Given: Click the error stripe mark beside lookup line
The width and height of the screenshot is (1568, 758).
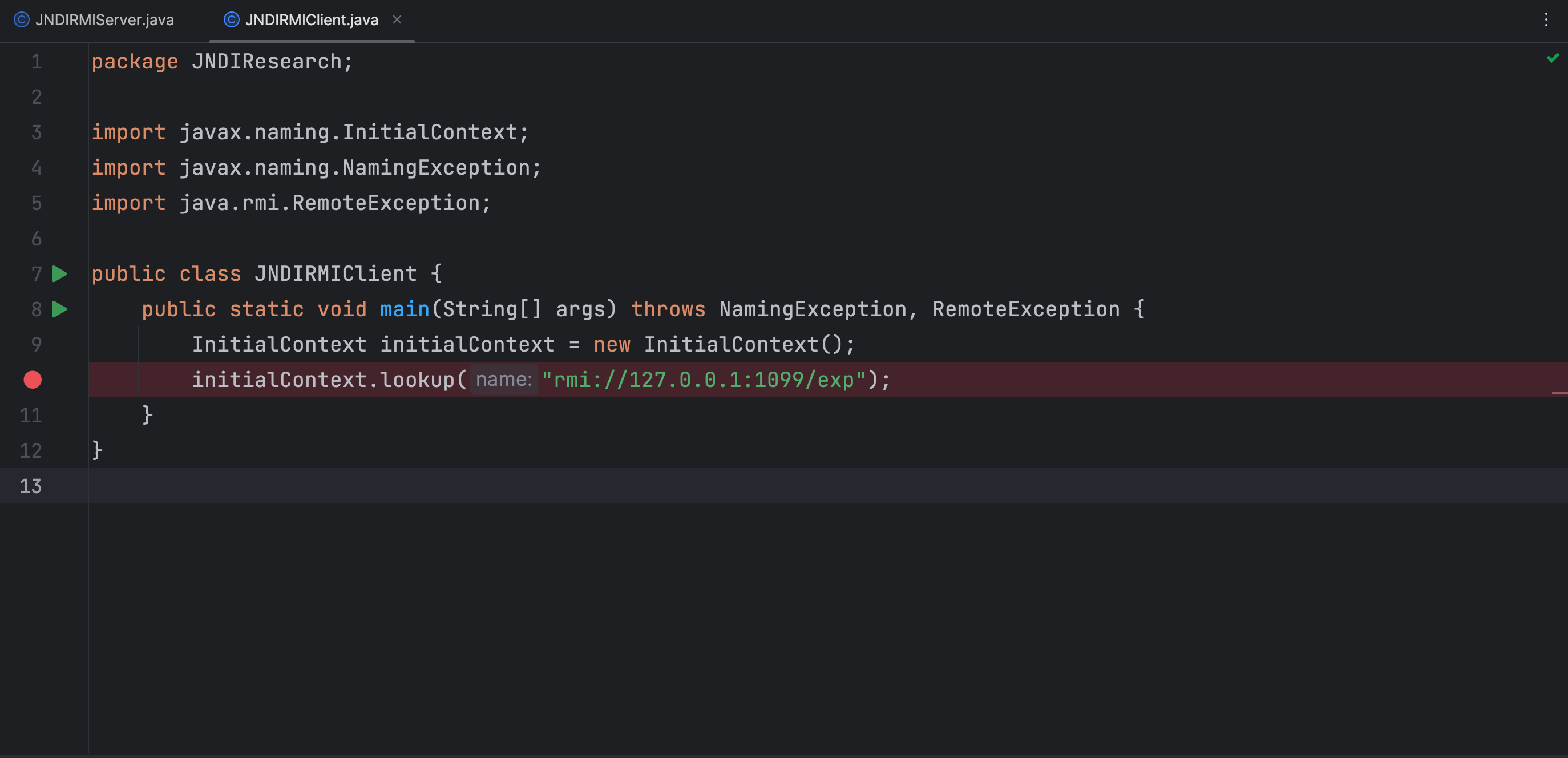Looking at the screenshot, I should (1559, 393).
